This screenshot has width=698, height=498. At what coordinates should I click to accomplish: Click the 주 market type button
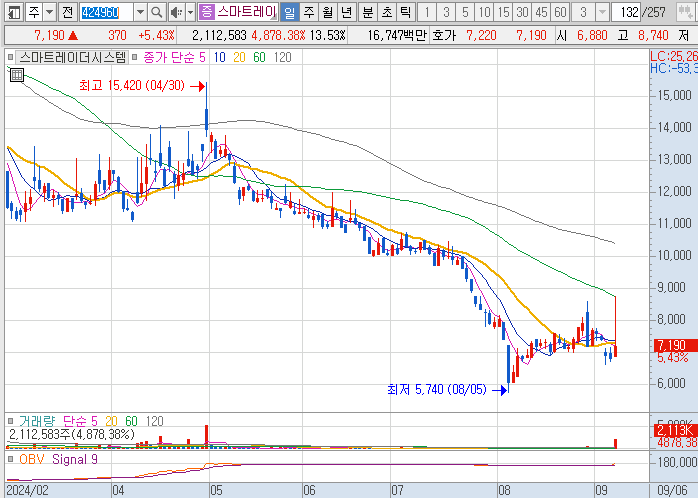click(33, 12)
